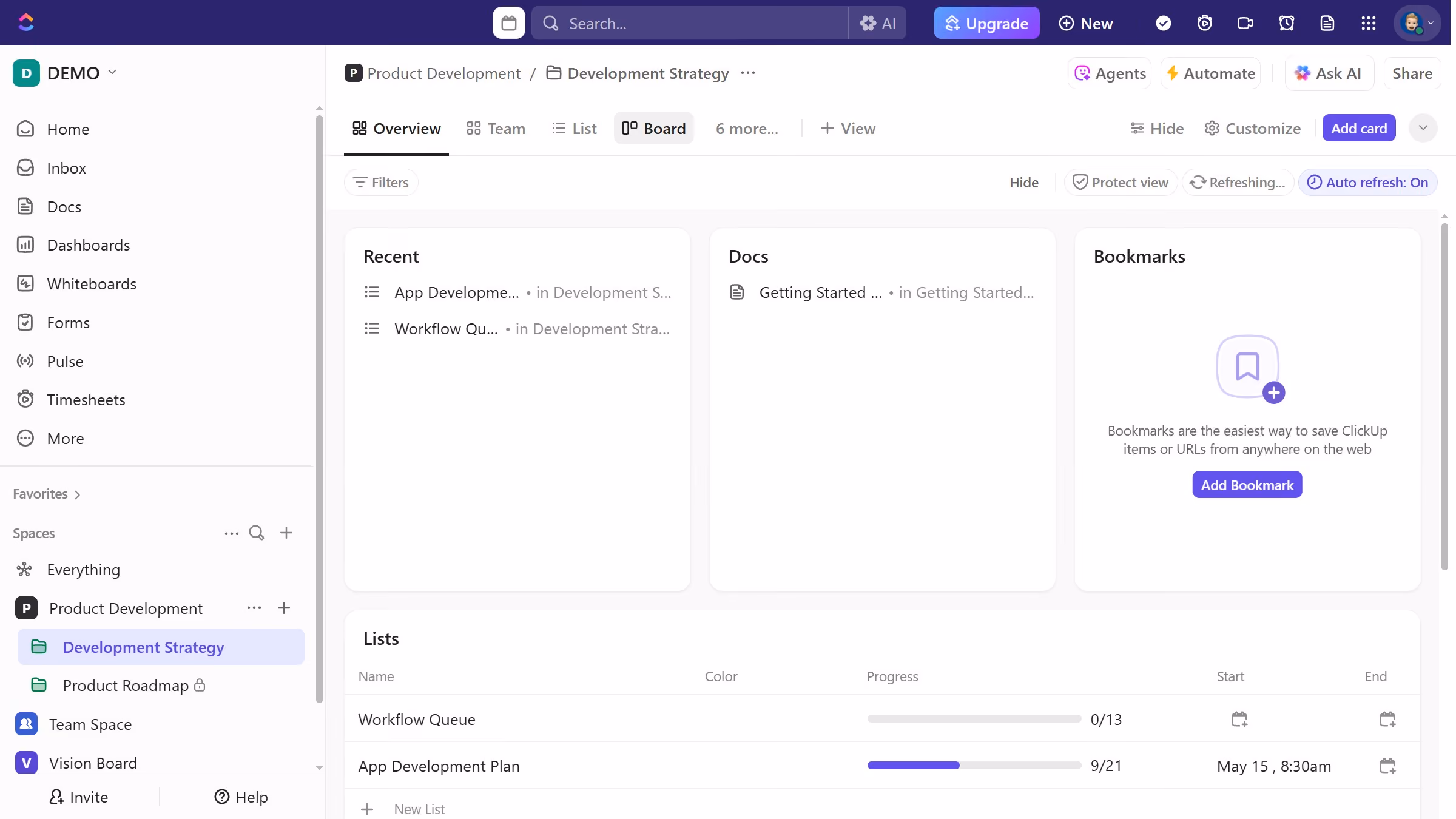Expand the Favorites section
Viewport: 1456px width, 819px height.
coord(47,494)
